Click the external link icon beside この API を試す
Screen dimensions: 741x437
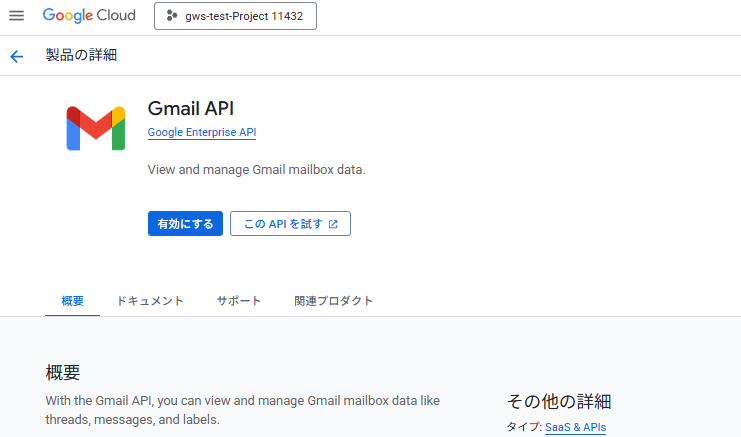(333, 224)
